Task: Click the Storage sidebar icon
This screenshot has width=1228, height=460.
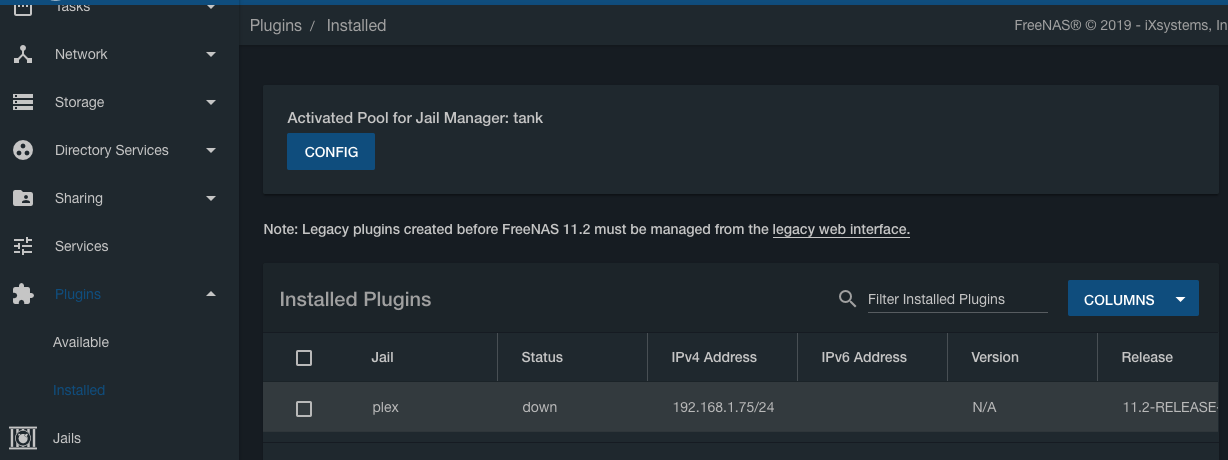Action: [23, 102]
